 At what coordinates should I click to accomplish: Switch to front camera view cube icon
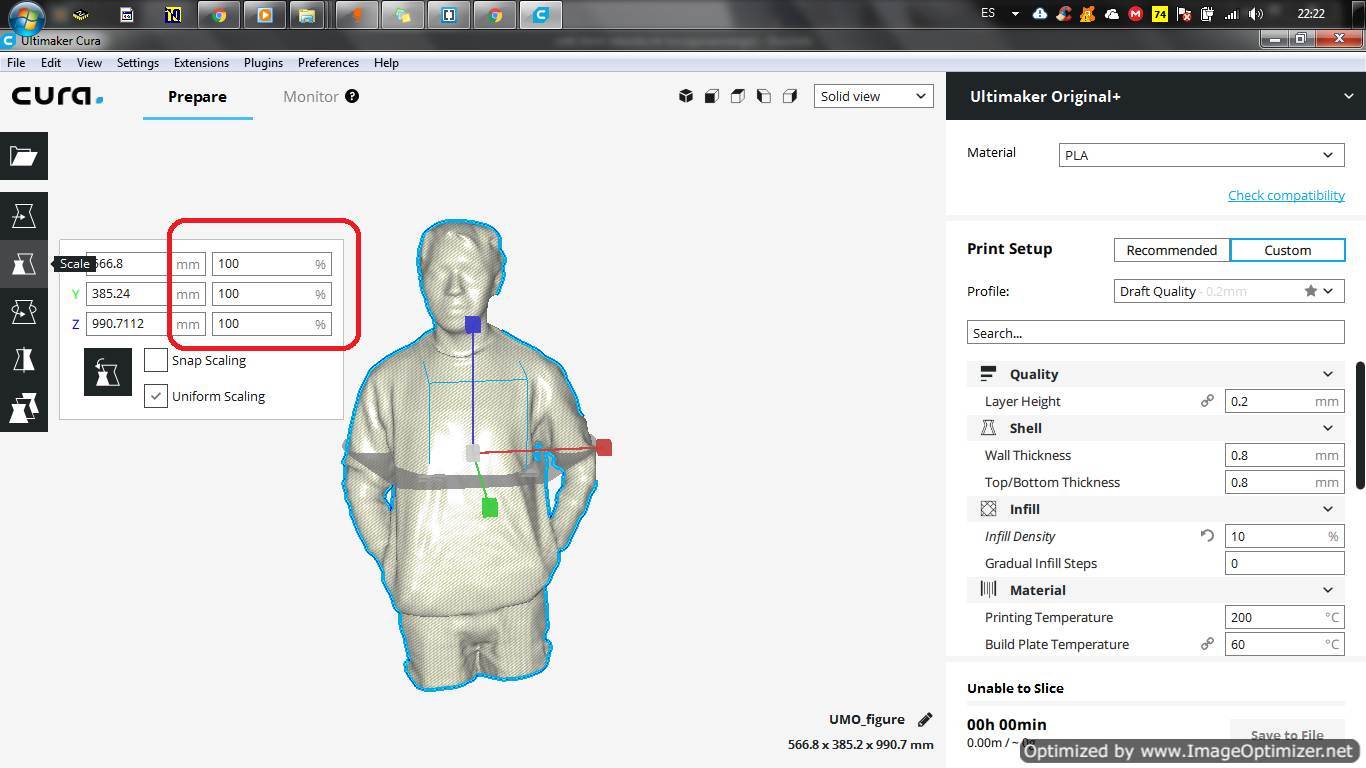pos(712,96)
